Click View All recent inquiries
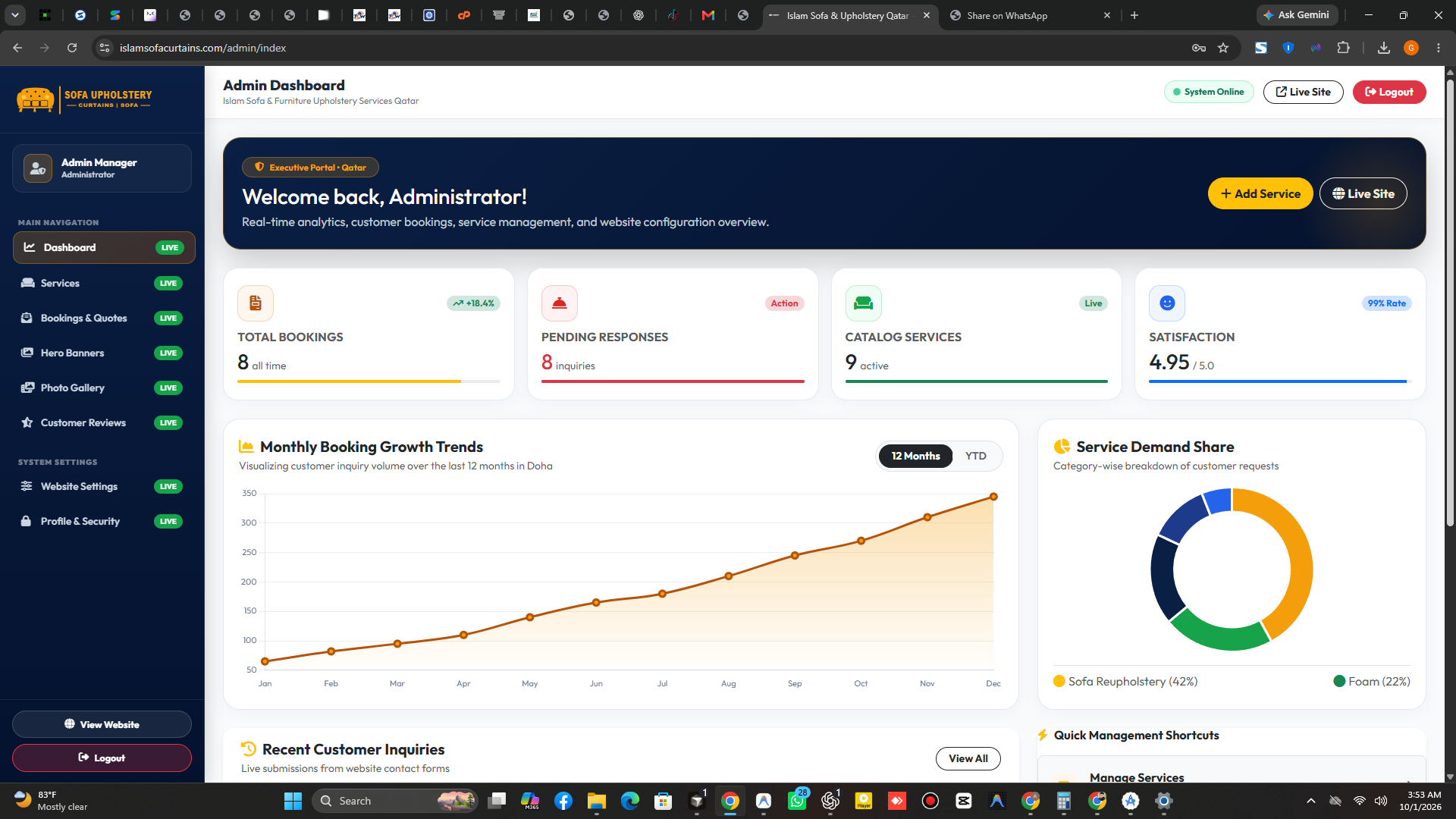This screenshot has height=819, width=1456. tap(968, 758)
